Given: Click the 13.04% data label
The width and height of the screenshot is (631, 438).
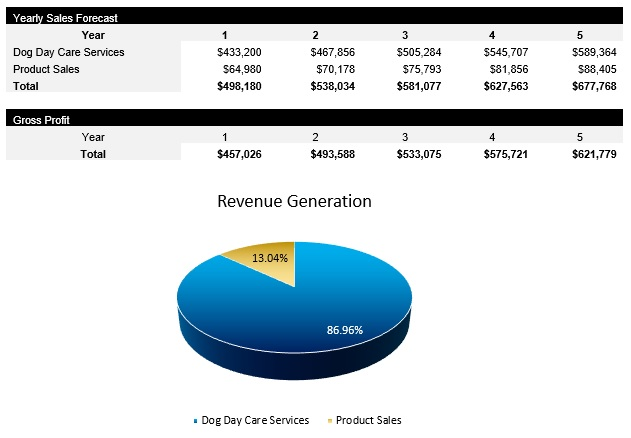Looking at the screenshot, I should 269,258.
